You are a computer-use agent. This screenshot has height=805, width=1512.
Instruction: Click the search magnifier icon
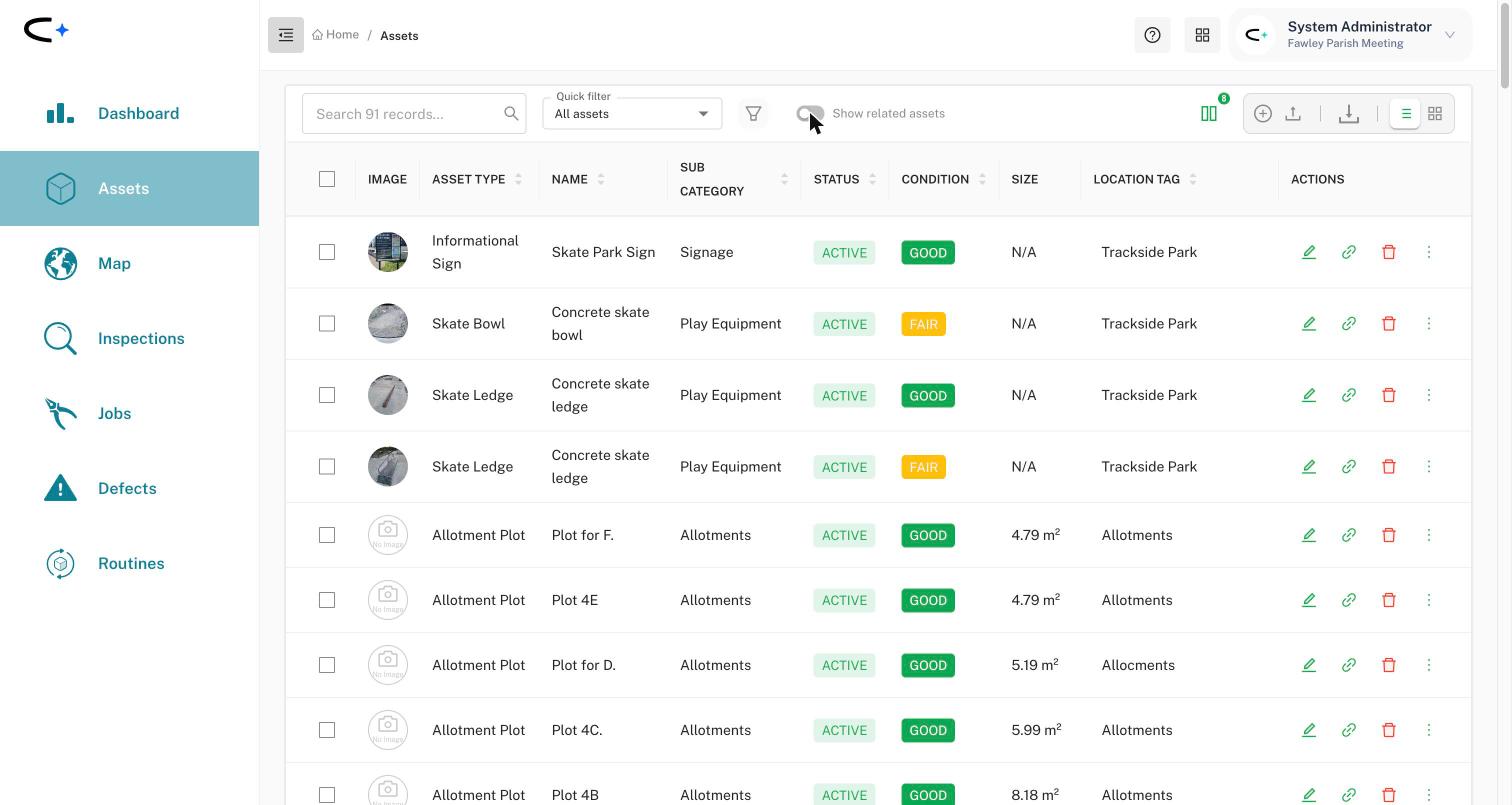coord(511,114)
